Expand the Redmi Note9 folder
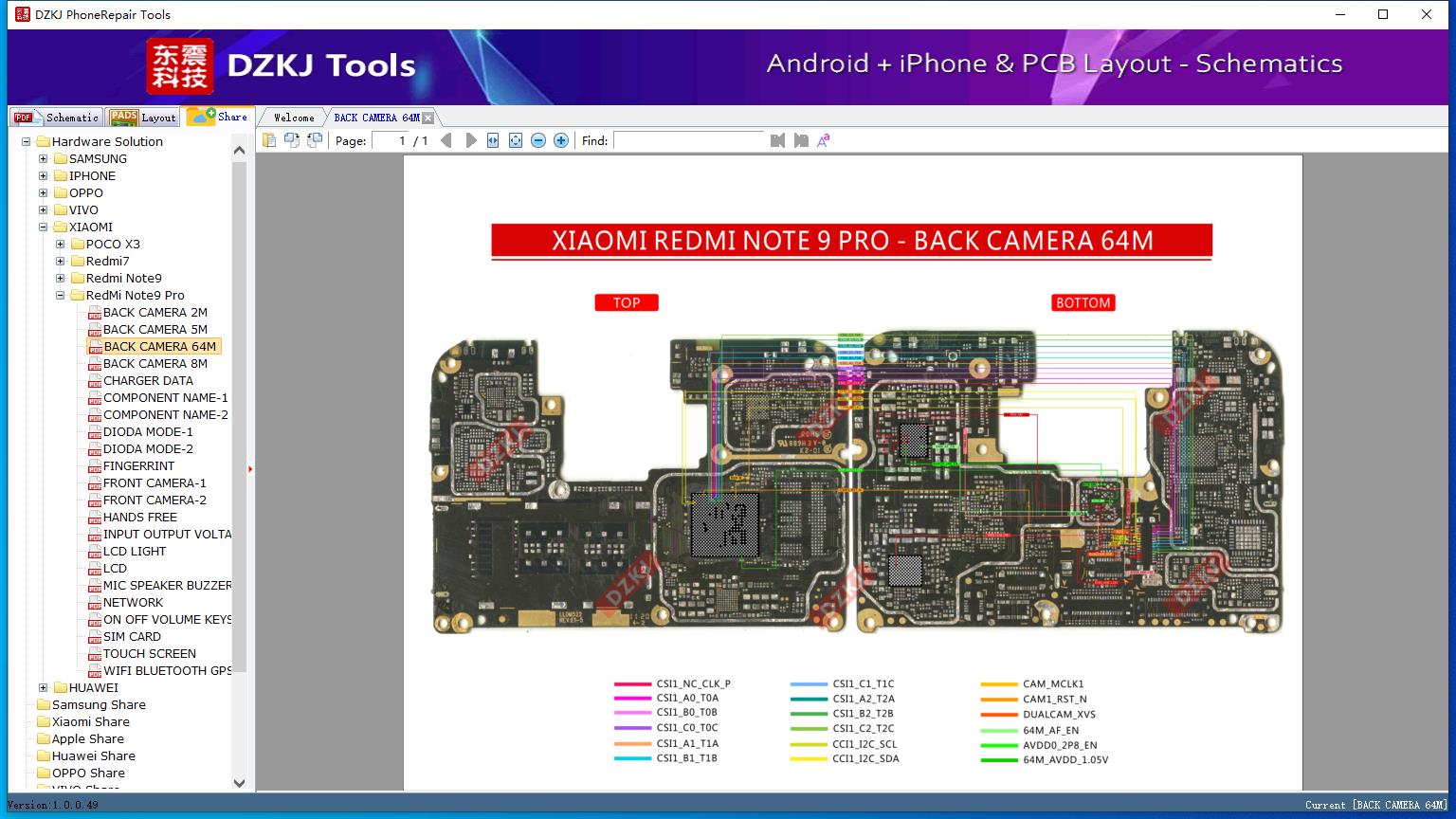1456x819 pixels. coord(61,278)
